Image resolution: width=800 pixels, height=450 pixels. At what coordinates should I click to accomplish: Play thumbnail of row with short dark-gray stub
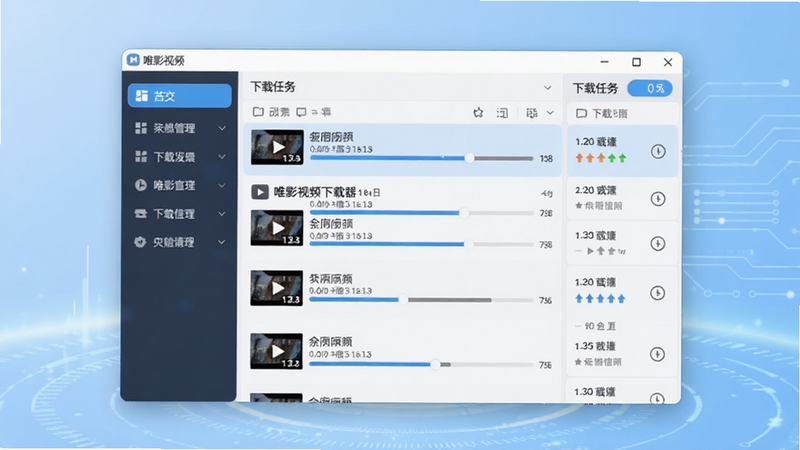(x=277, y=352)
